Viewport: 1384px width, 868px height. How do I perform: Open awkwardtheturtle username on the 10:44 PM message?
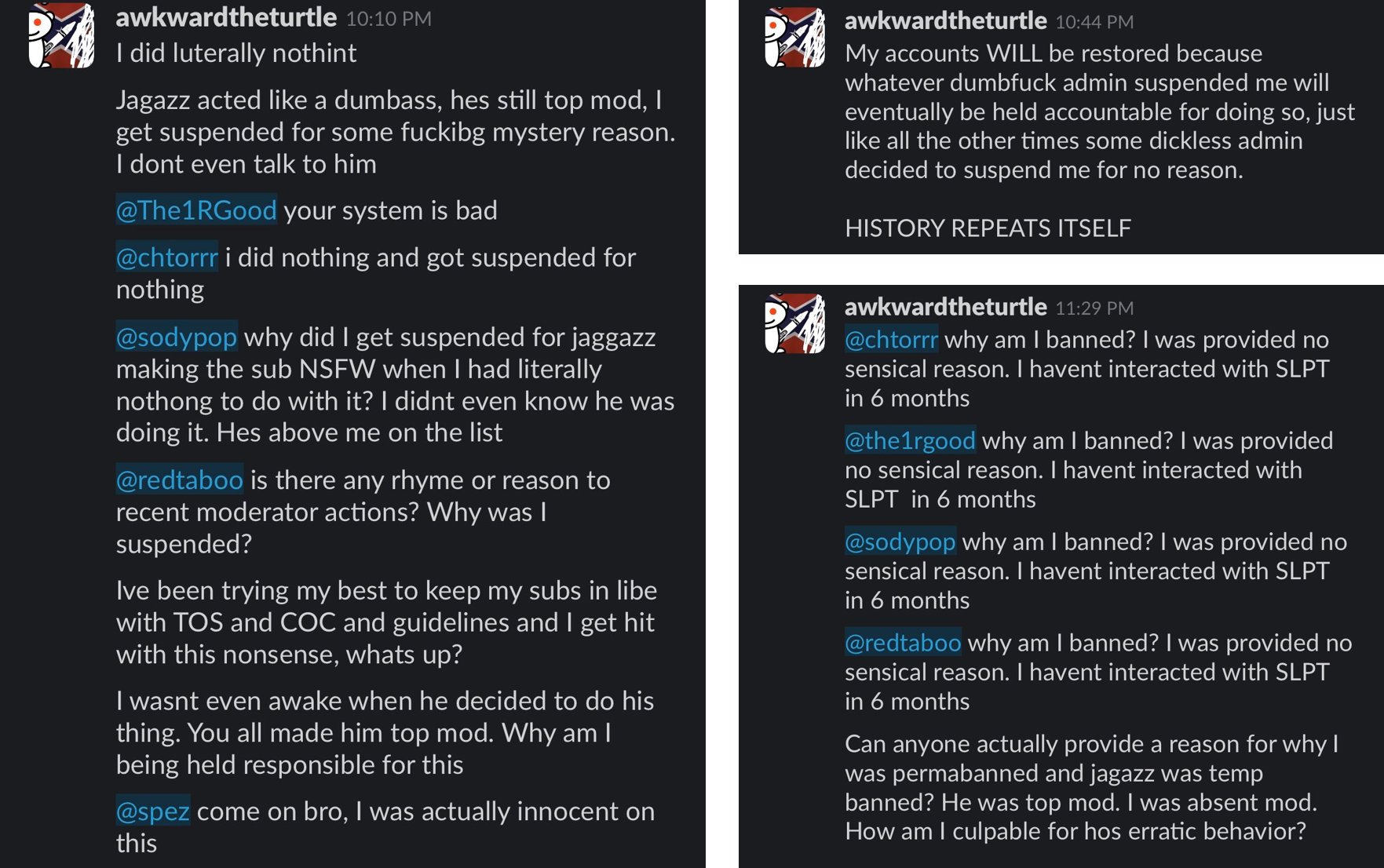click(x=945, y=21)
